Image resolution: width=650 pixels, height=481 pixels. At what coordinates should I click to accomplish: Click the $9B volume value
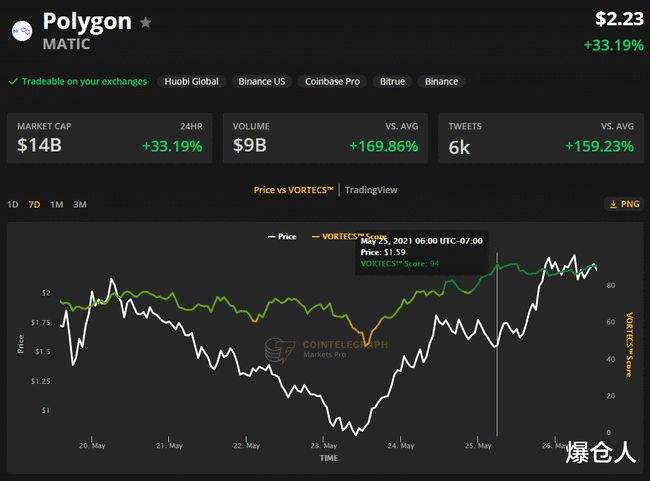(250, 145)
